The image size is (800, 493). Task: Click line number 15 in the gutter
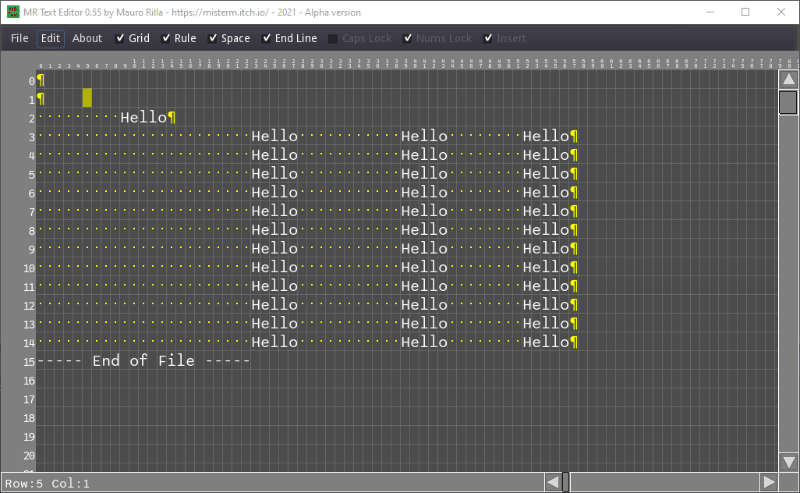(29, 362)
